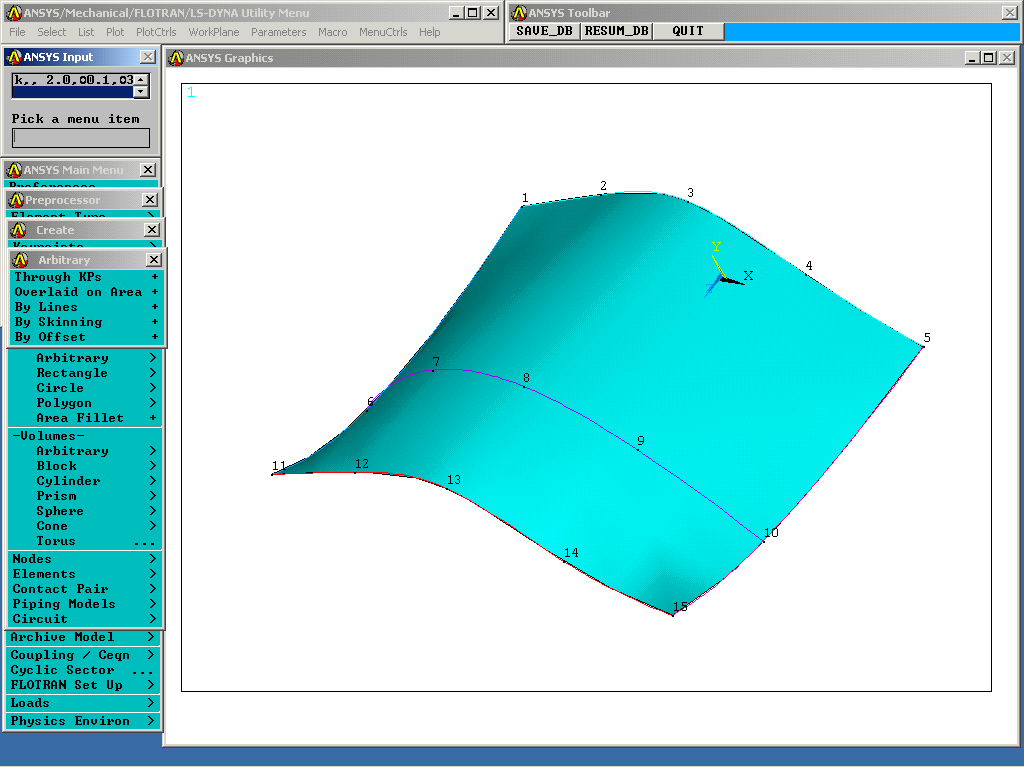Open the File menu
This screenshot has height=768, width=1024.
coord(17,32)
